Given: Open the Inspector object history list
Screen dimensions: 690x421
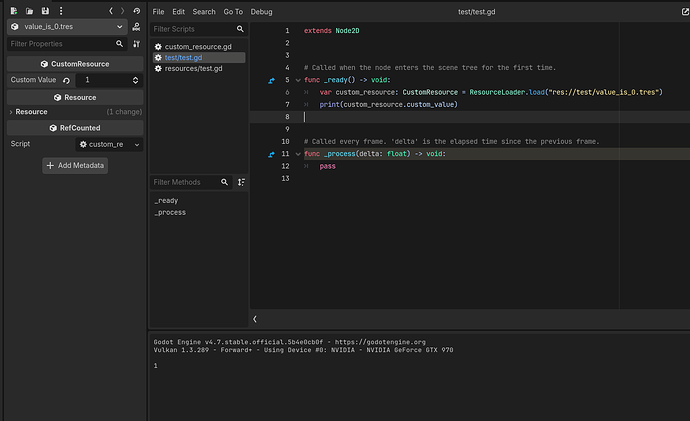Looking at the screenshot, I should (x=137, y=11).
